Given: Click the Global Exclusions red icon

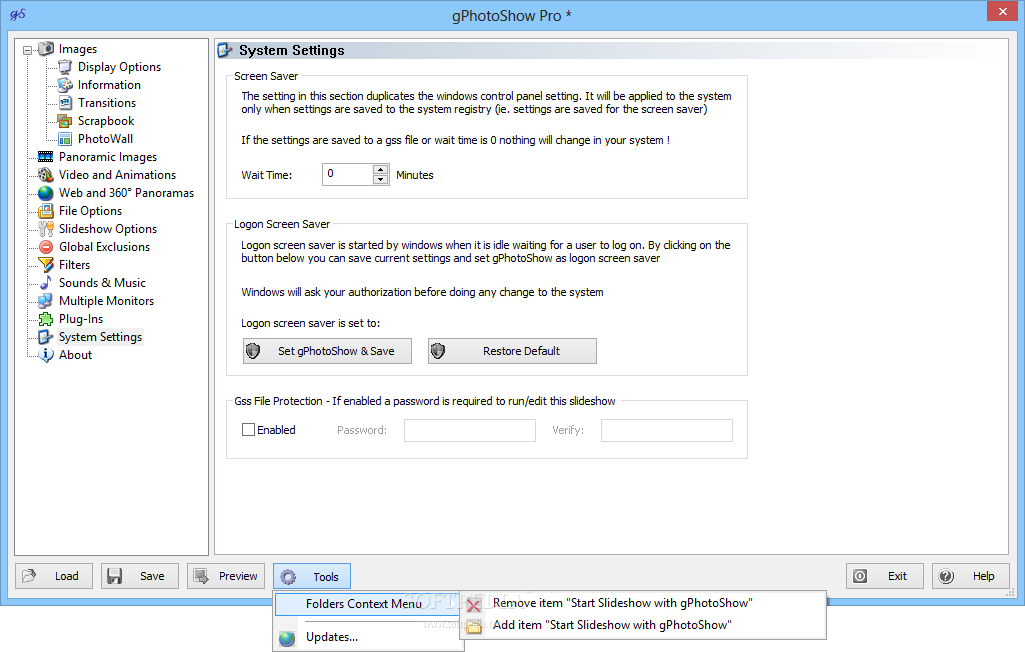Looking at the screenshot, I should click(46, 247).
